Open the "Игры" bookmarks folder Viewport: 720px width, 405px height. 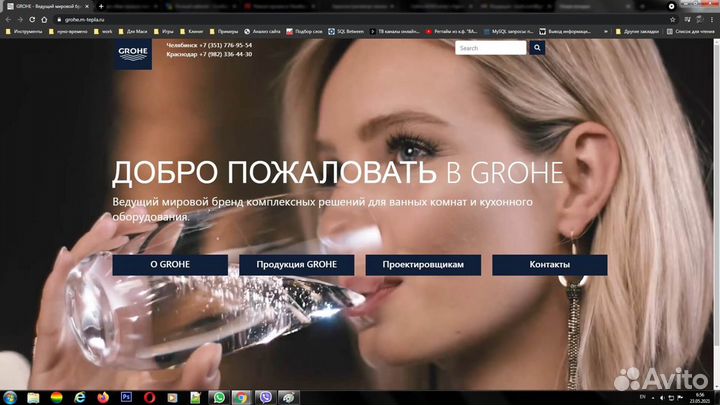(x=164, y=32)
